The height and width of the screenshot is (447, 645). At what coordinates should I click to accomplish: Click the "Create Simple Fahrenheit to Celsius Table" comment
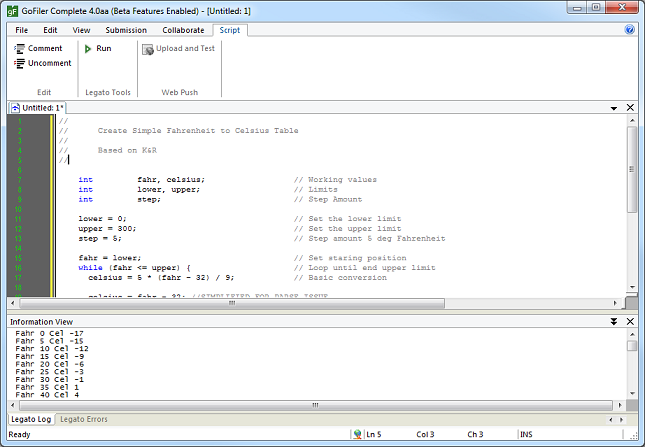coord(198,131)
